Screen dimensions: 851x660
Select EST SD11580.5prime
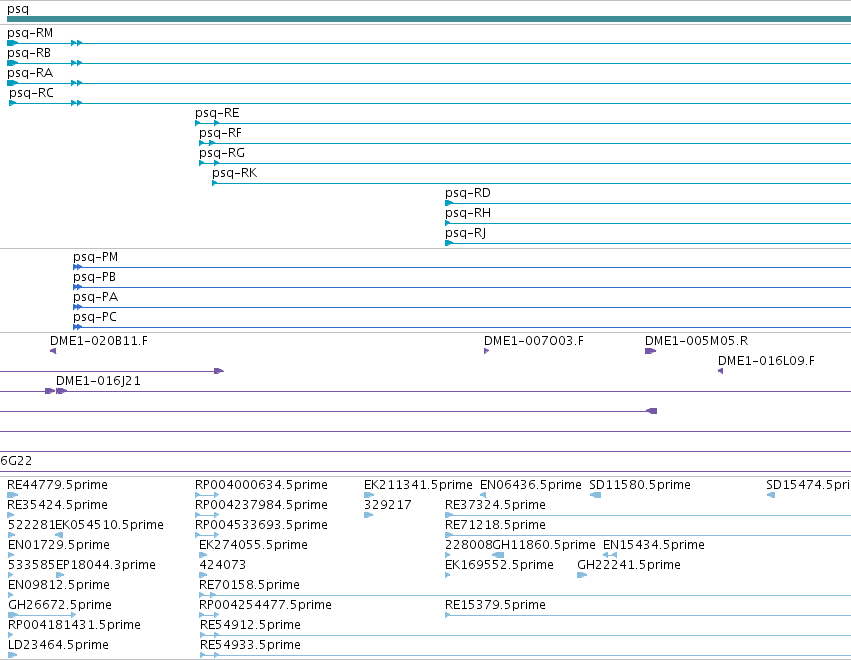click(x=640, y=485)
